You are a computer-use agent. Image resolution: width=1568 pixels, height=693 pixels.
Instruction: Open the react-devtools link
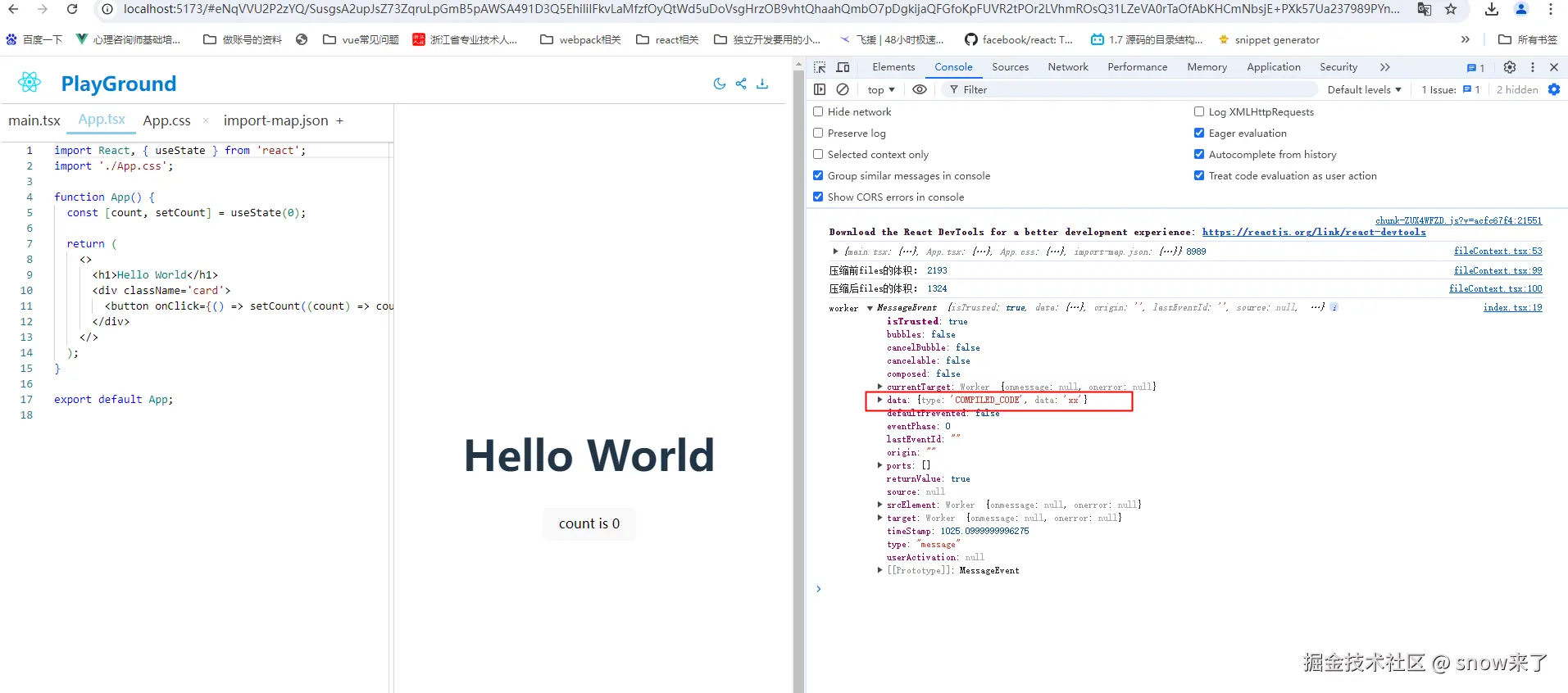1314,232
